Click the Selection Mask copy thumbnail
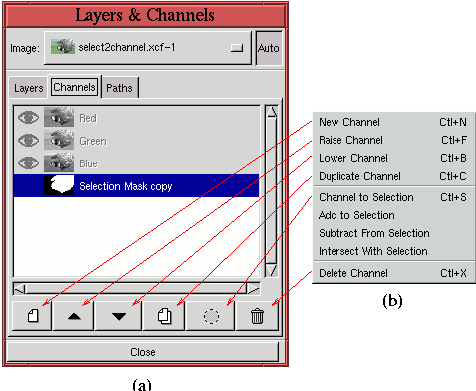The height and width of the screenshot is (391, 476). pos(59,185)
